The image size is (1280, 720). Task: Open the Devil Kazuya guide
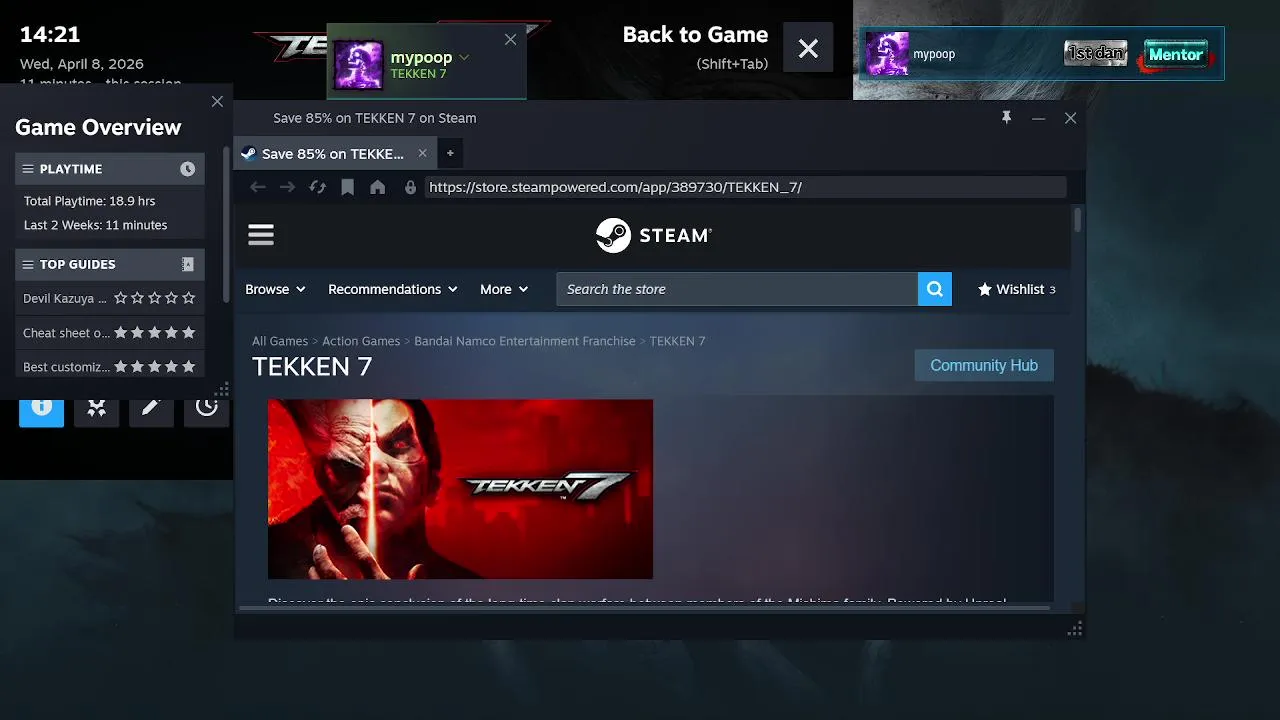pyautogui.click(x=109, y=298)
